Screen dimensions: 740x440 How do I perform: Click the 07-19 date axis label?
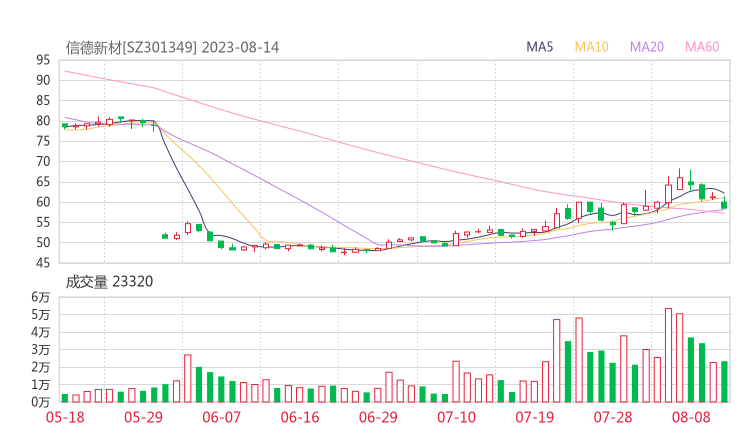click(x=534, y=417)
